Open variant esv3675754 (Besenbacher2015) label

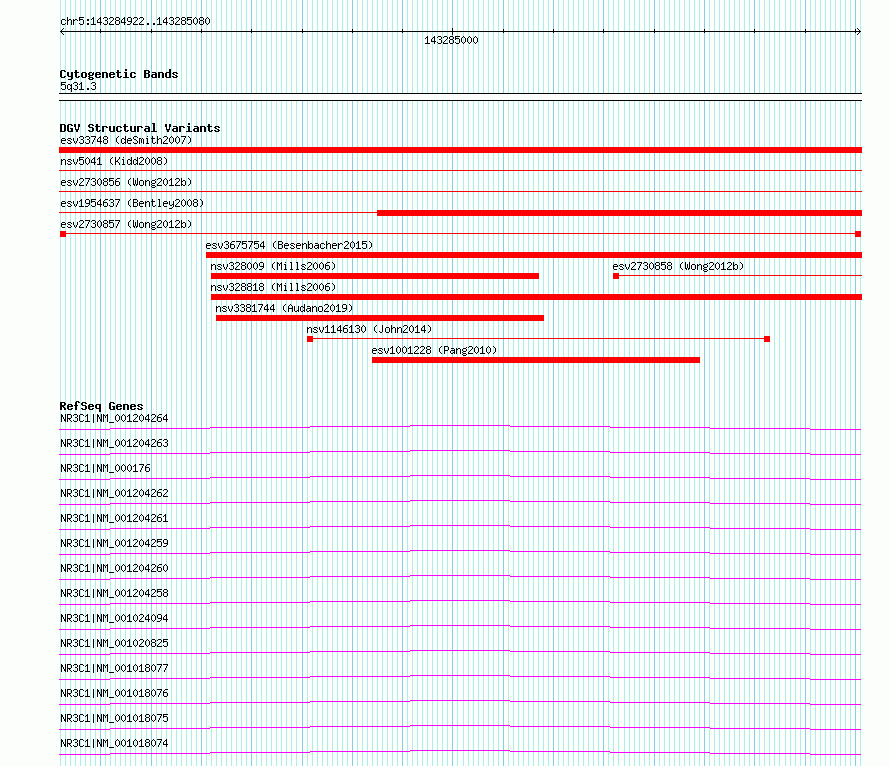coord(289,245)
